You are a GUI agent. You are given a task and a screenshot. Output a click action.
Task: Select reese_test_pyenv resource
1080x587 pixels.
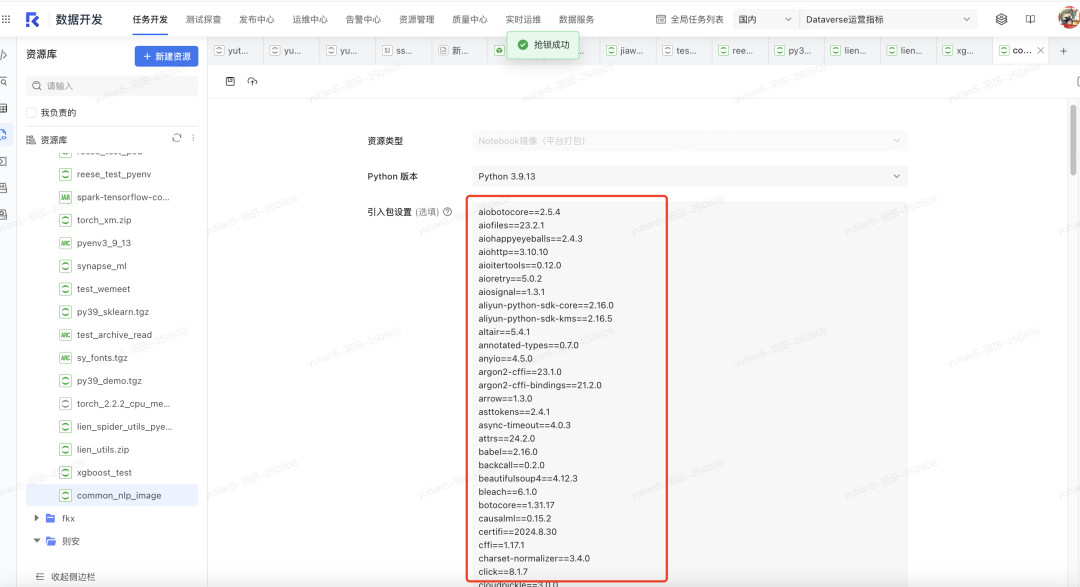point(112,174)
